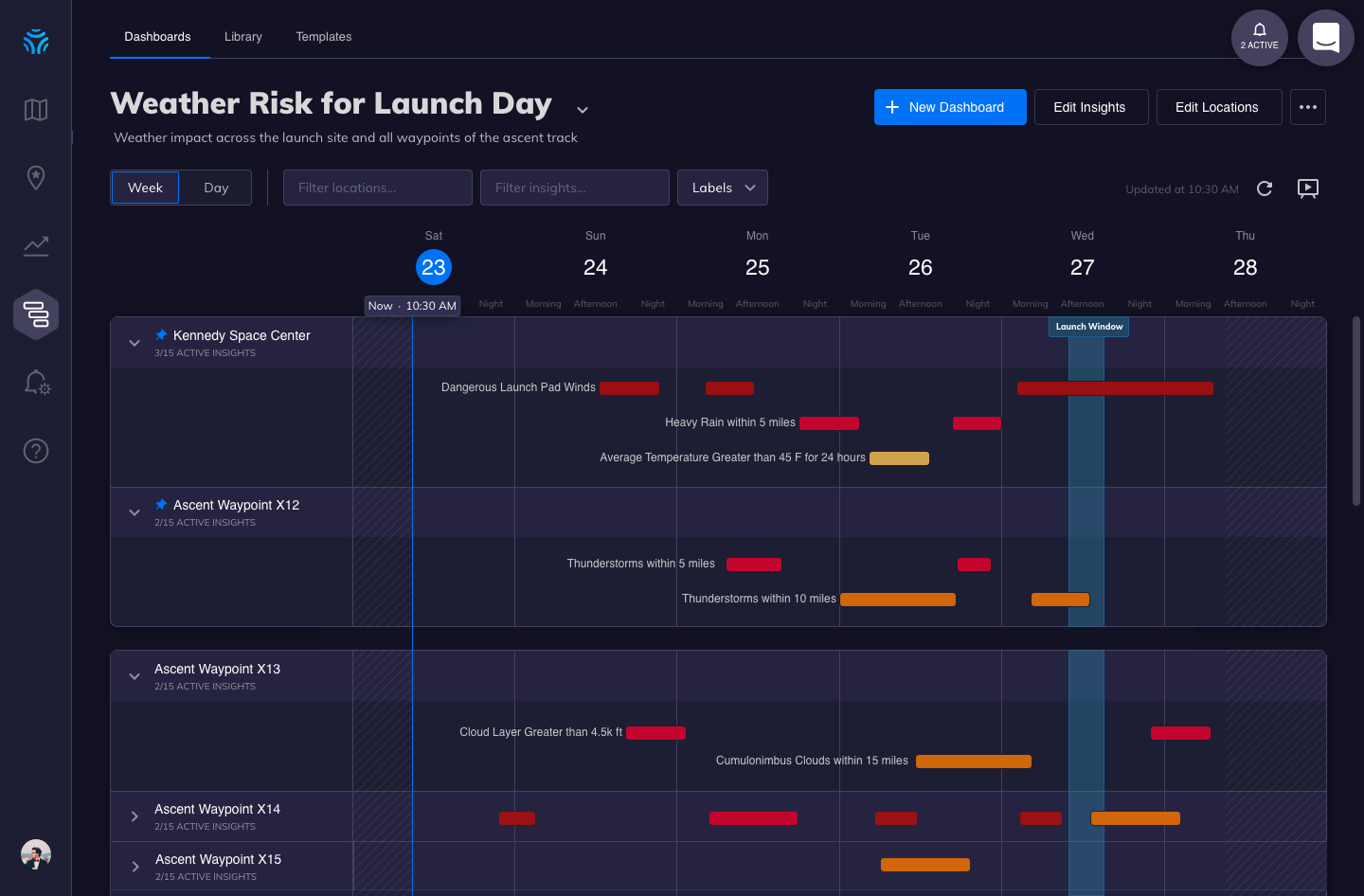The width and height of the screenshot is (1364, 896).
Task: Switch to the Library tab
Action: pos(242,36)
